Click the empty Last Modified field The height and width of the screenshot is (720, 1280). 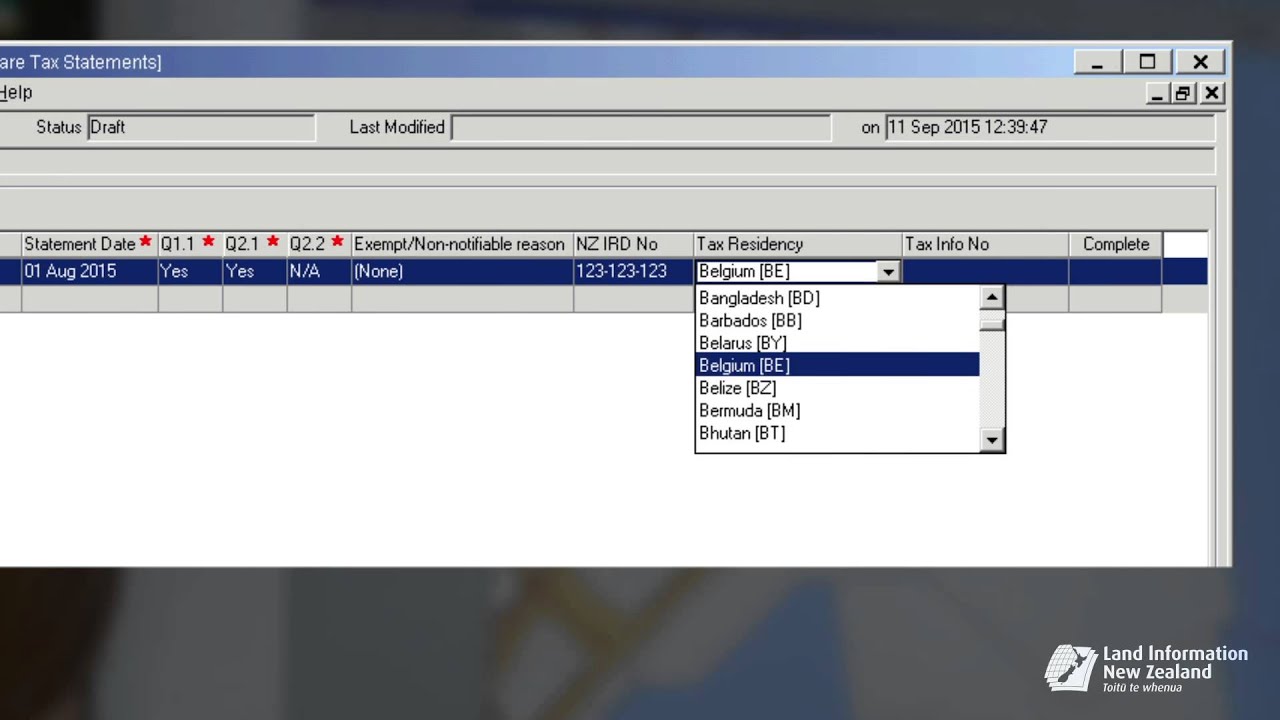[x=641, y=127]
